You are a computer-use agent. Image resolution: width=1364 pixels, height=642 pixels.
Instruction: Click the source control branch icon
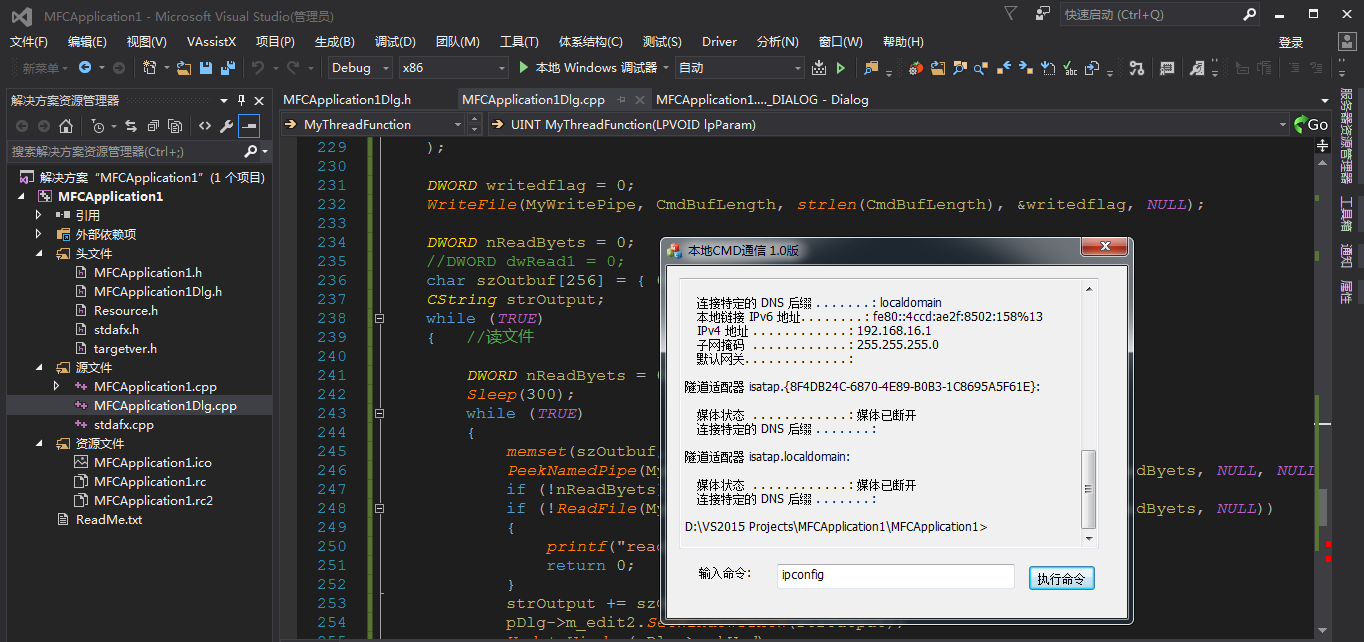click(1136, 67)
